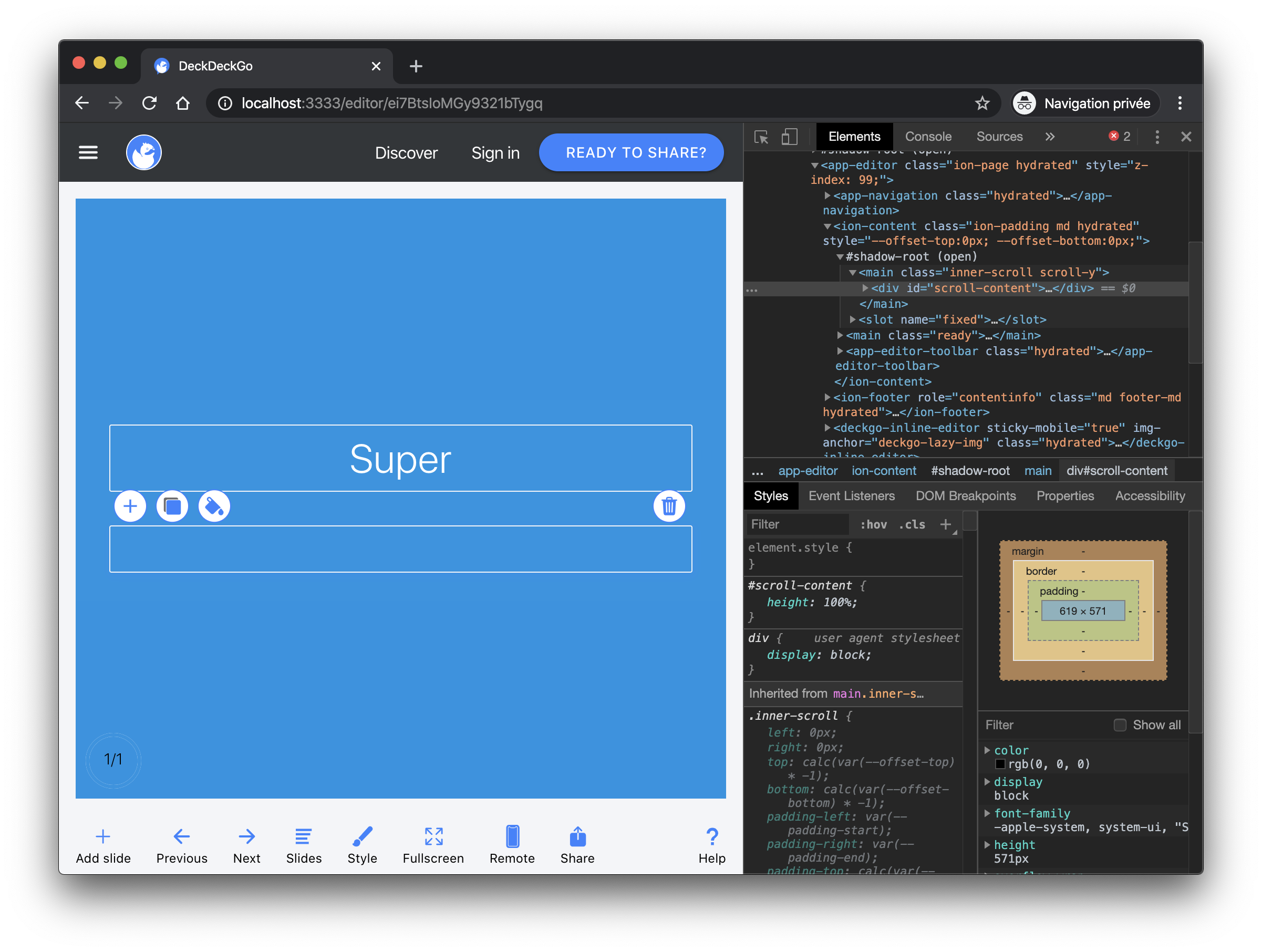The height and width of the screenshot is (952, 1262).
Task: Open the color swatch for rgb(0, 0, 0)
Action: point(1001,764)
